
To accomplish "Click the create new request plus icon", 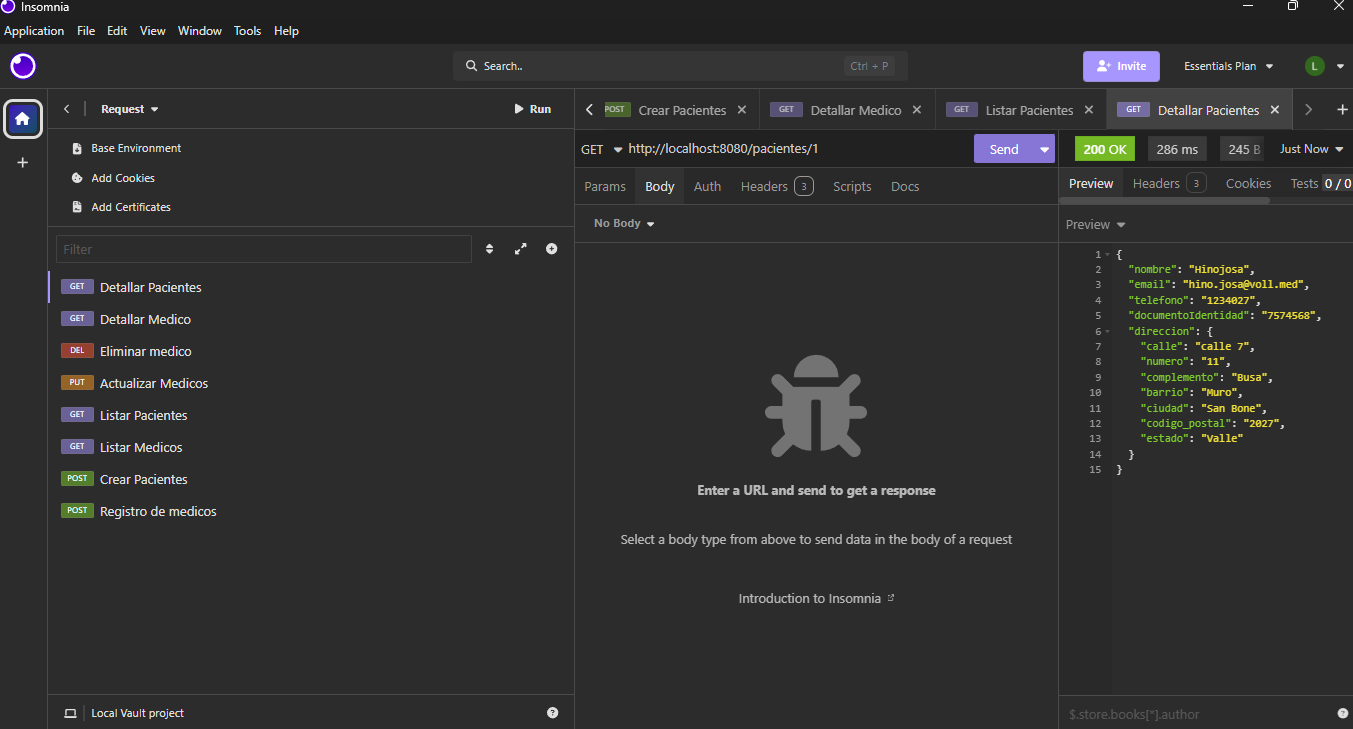I will [551, 249].
